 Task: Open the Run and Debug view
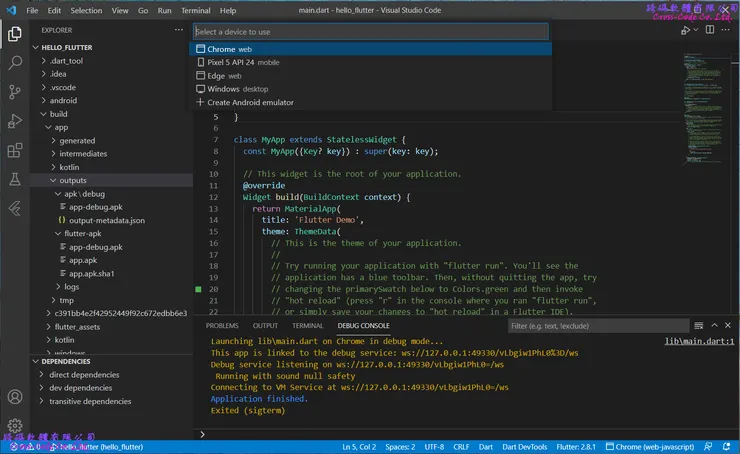[15, 121]
